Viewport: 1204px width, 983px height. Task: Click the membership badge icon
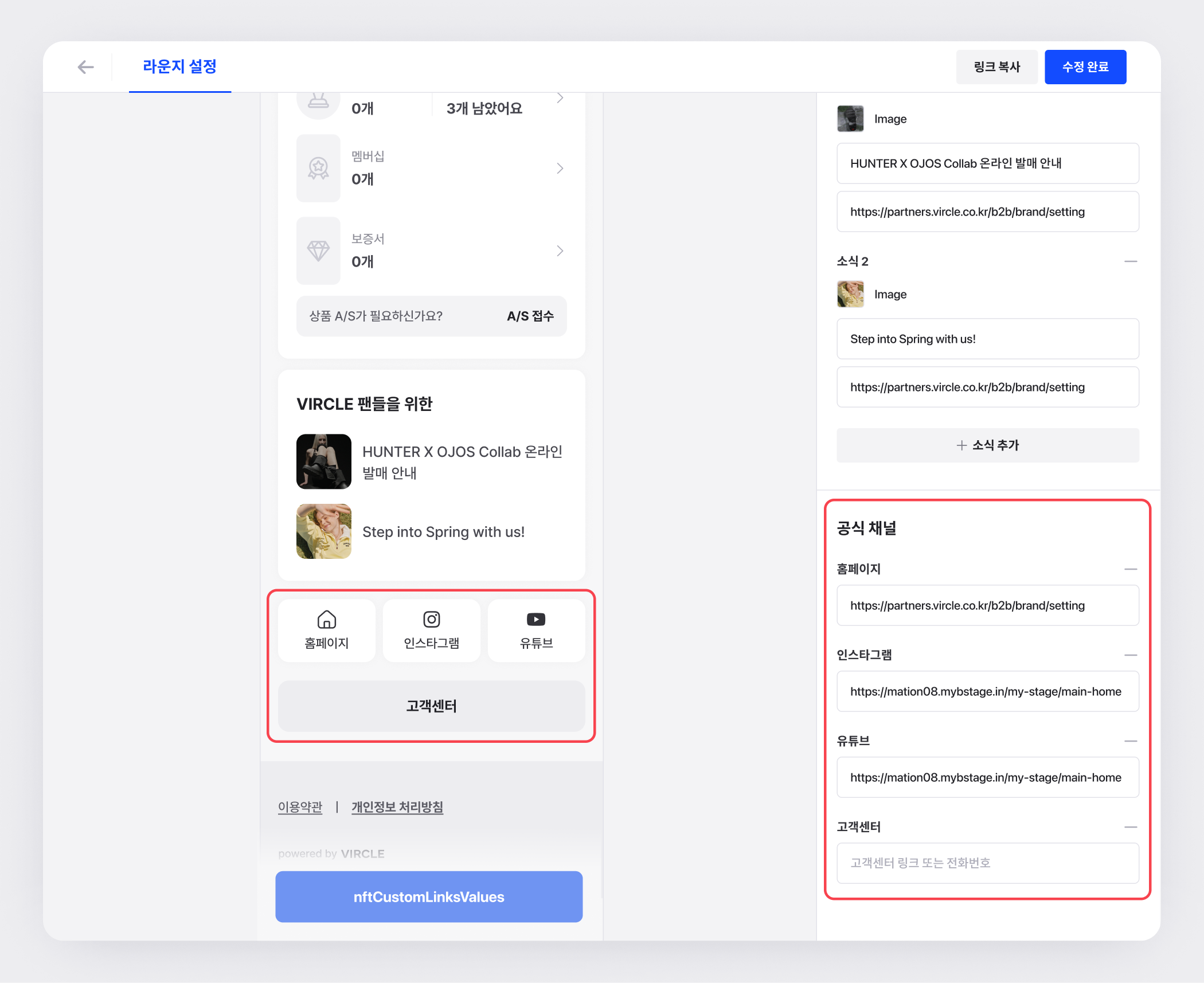click(318, 169)
